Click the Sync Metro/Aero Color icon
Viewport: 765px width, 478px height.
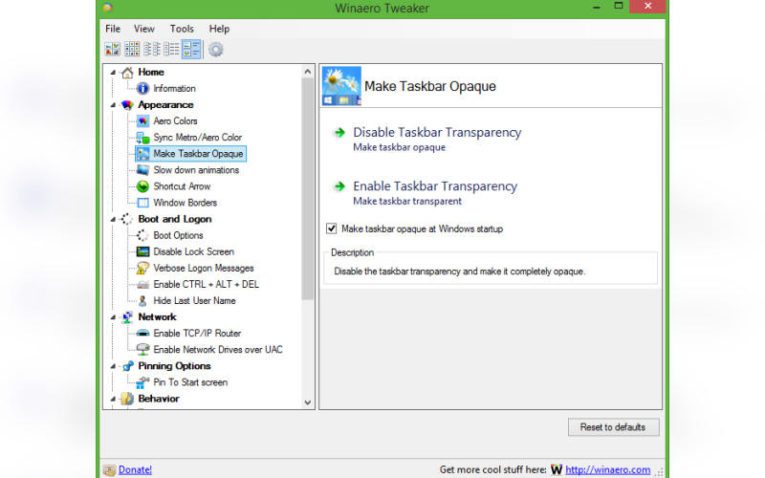pyautogui.click(x=142, y=138)
